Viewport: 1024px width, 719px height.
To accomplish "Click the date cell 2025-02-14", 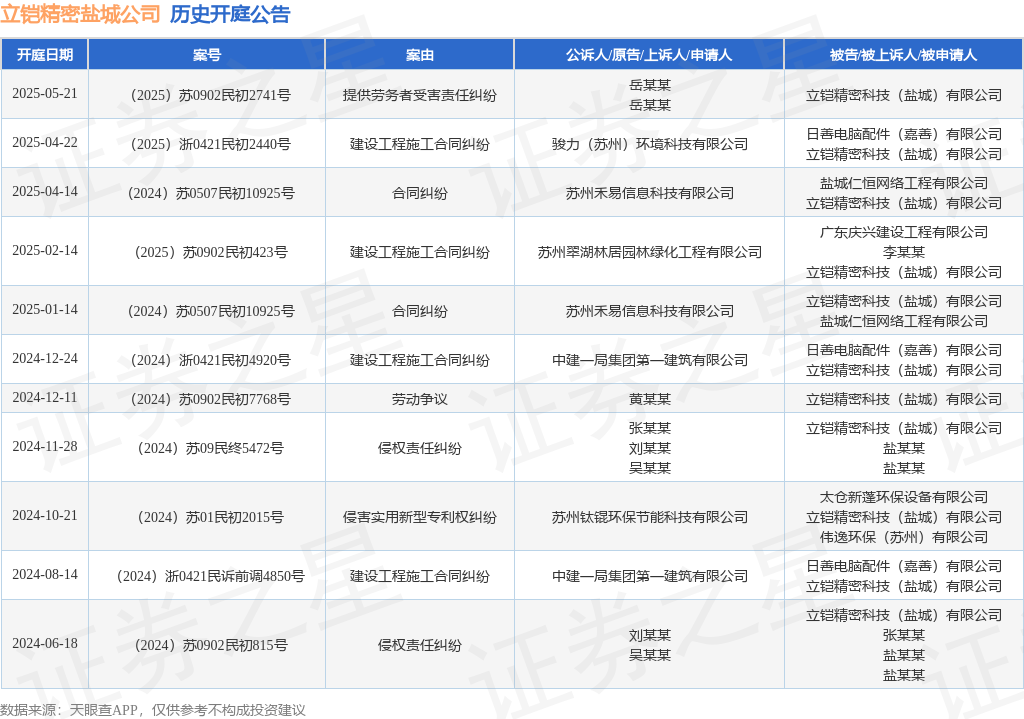I will coord(44,250).
